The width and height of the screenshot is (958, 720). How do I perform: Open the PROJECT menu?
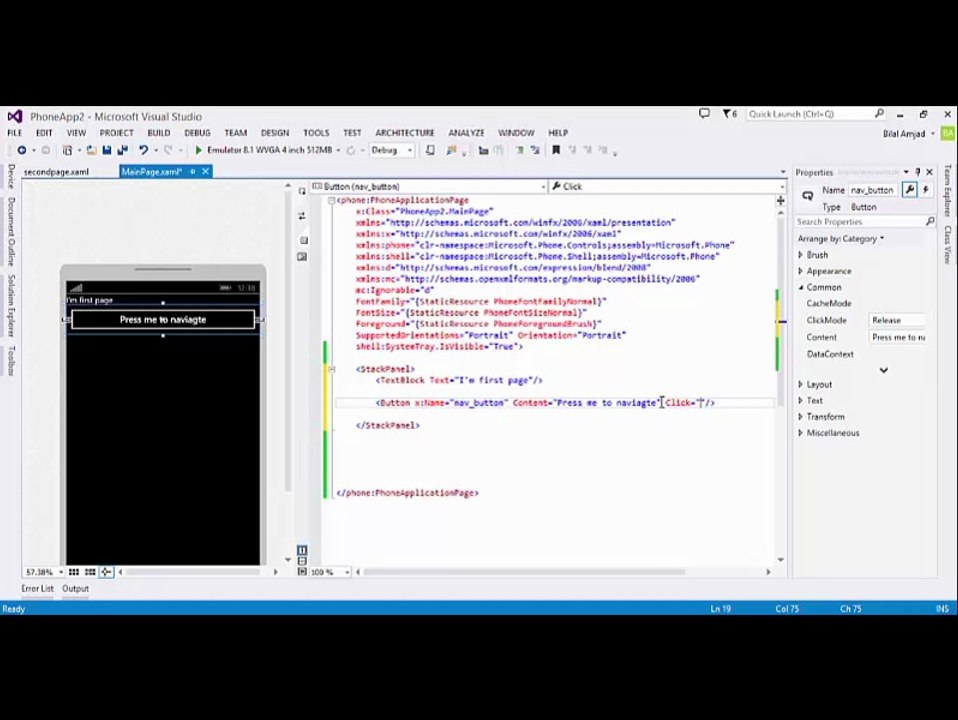tap(116, 133)
